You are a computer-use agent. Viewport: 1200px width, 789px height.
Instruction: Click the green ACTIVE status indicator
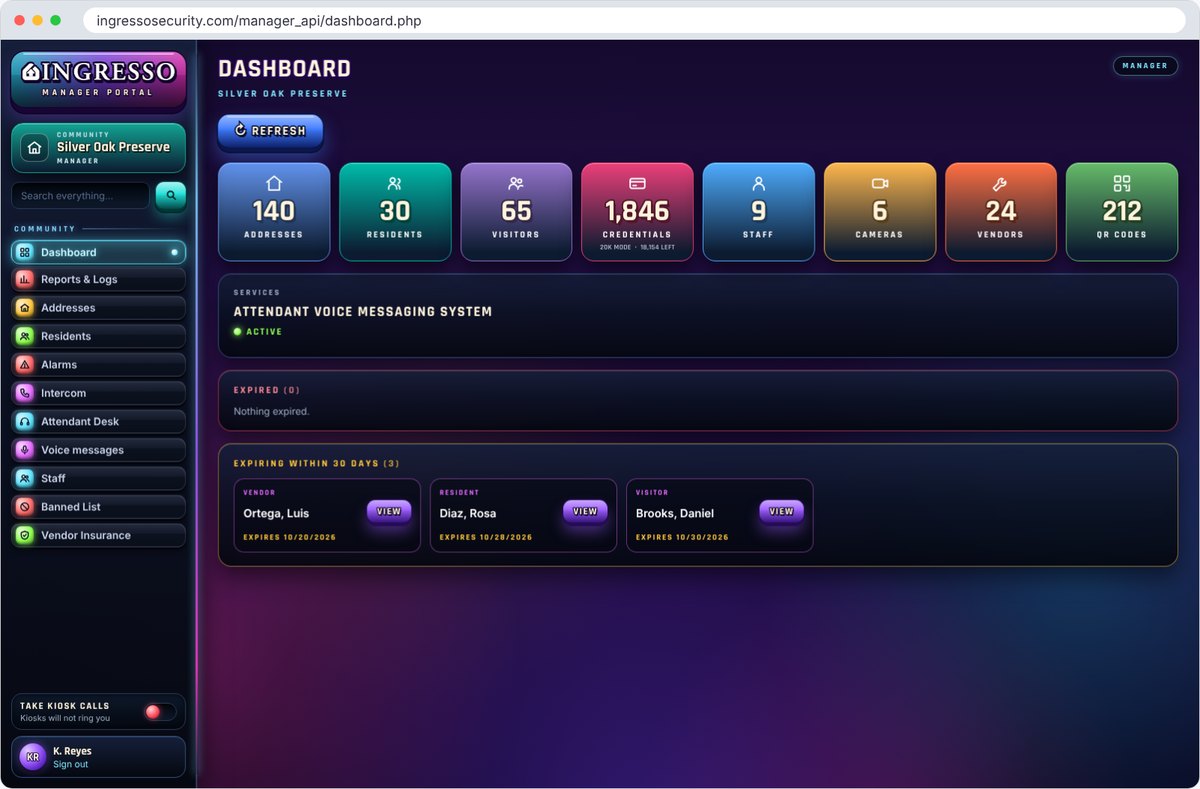click(x=258, y=332)
